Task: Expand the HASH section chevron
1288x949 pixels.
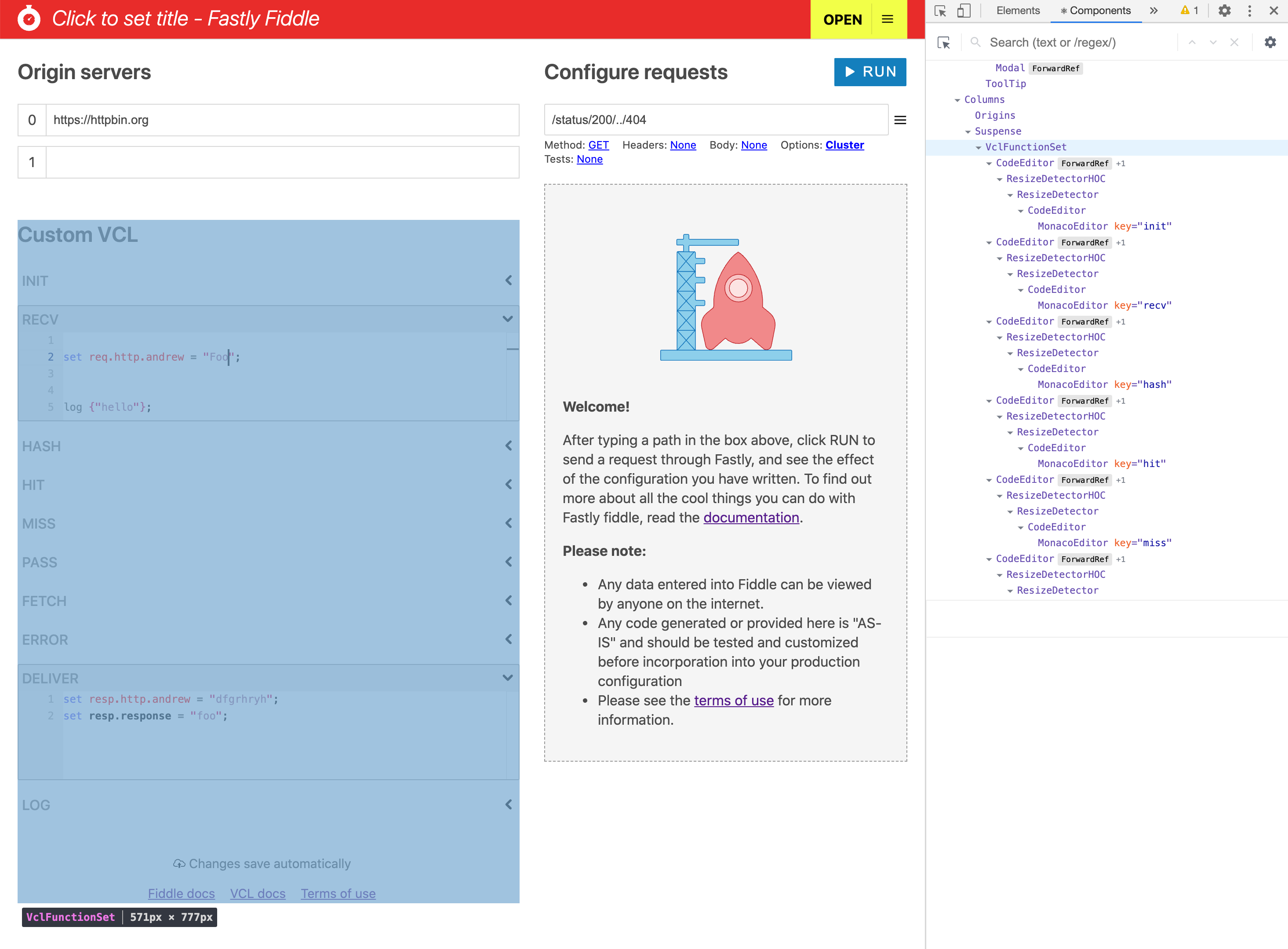Action: pos(508,446)
